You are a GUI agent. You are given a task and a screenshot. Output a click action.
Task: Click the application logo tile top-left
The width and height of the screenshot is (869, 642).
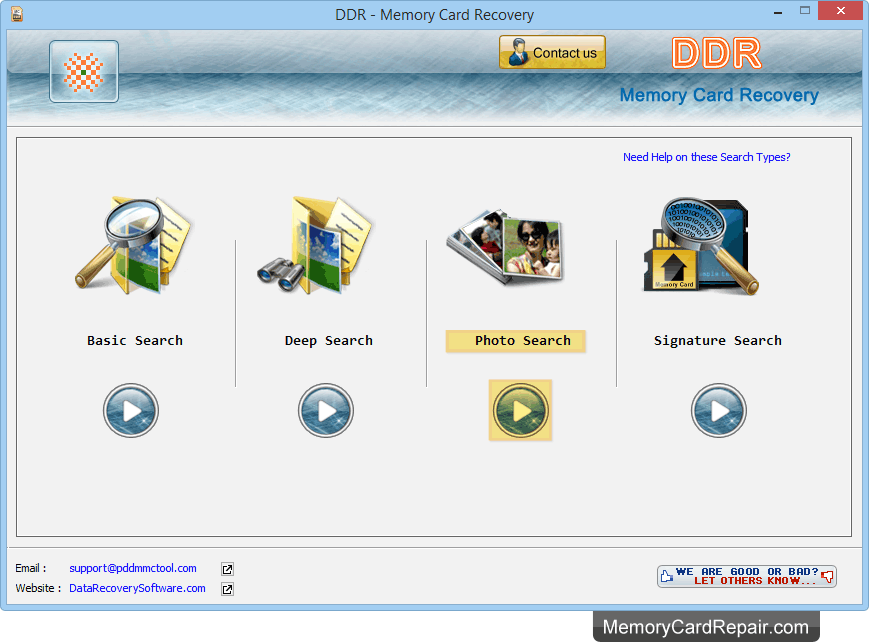tap(83, 71)
